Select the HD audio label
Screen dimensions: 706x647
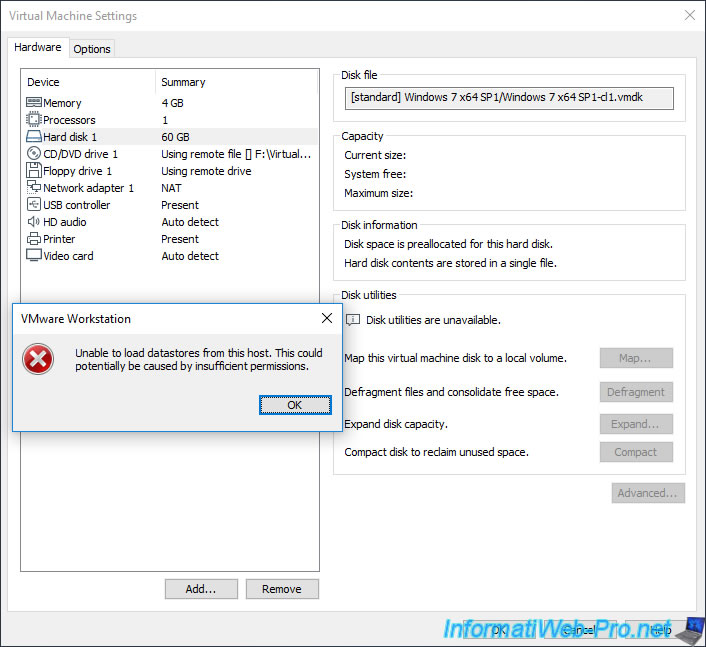[65, 222]
